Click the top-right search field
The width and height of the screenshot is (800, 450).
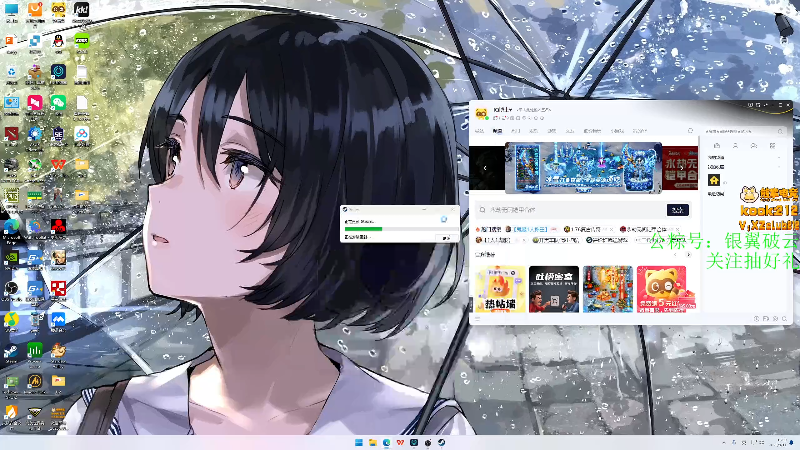point(745,132)
